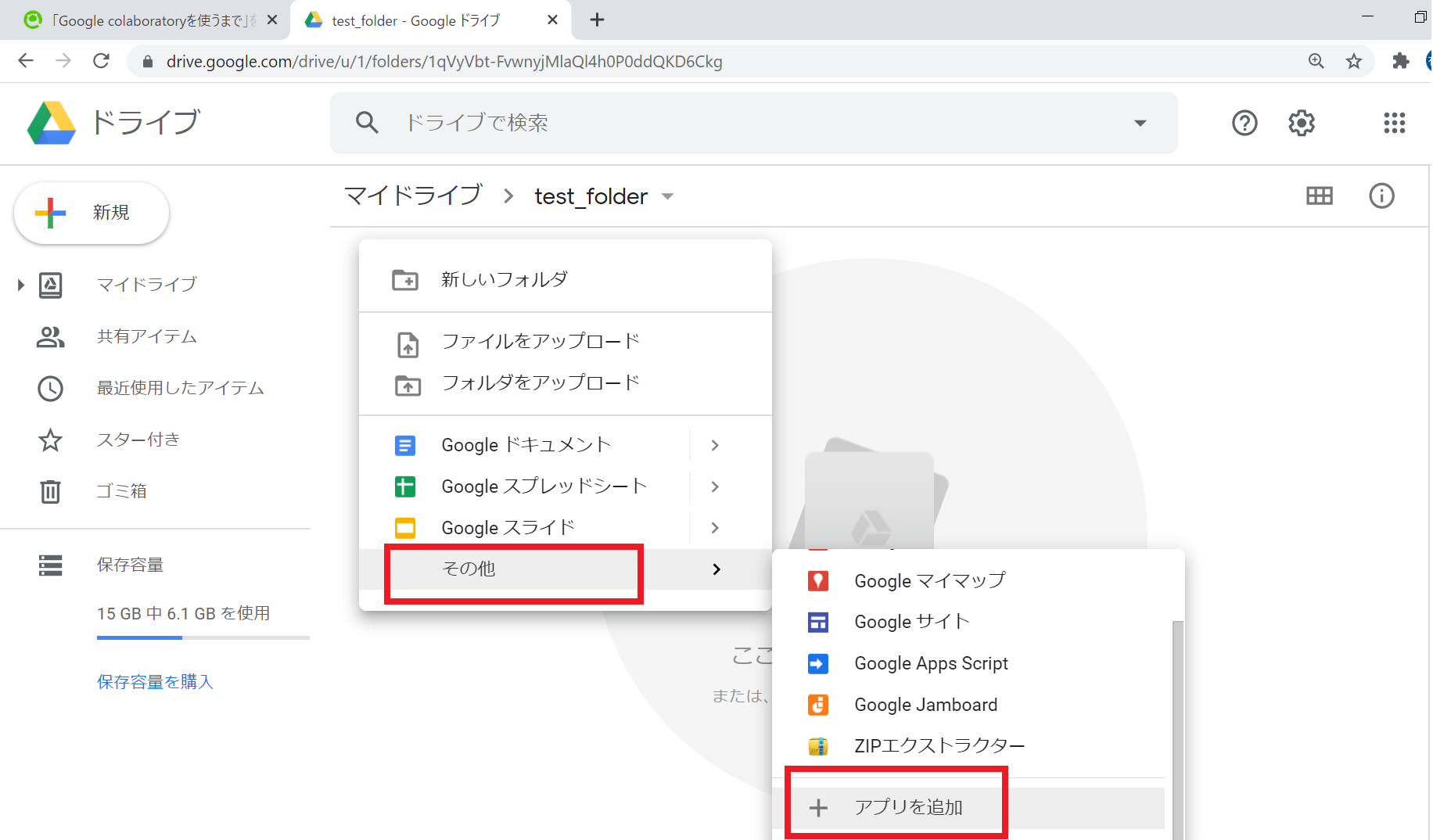Screen dimensions: 1433x840
Task: Expand Google スプレッドシート submenu arrow
Action: [x=715, y=486]
